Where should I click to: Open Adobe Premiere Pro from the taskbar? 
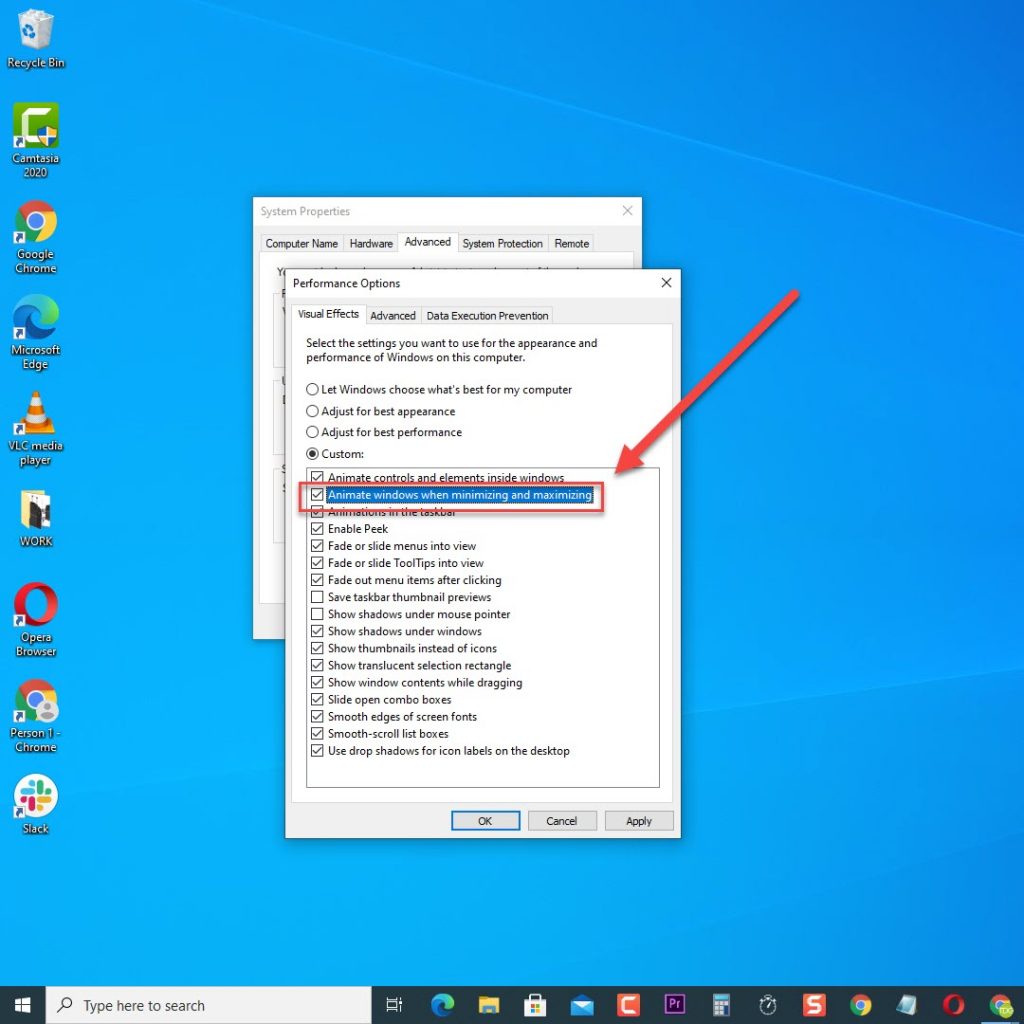point(675,1004)
